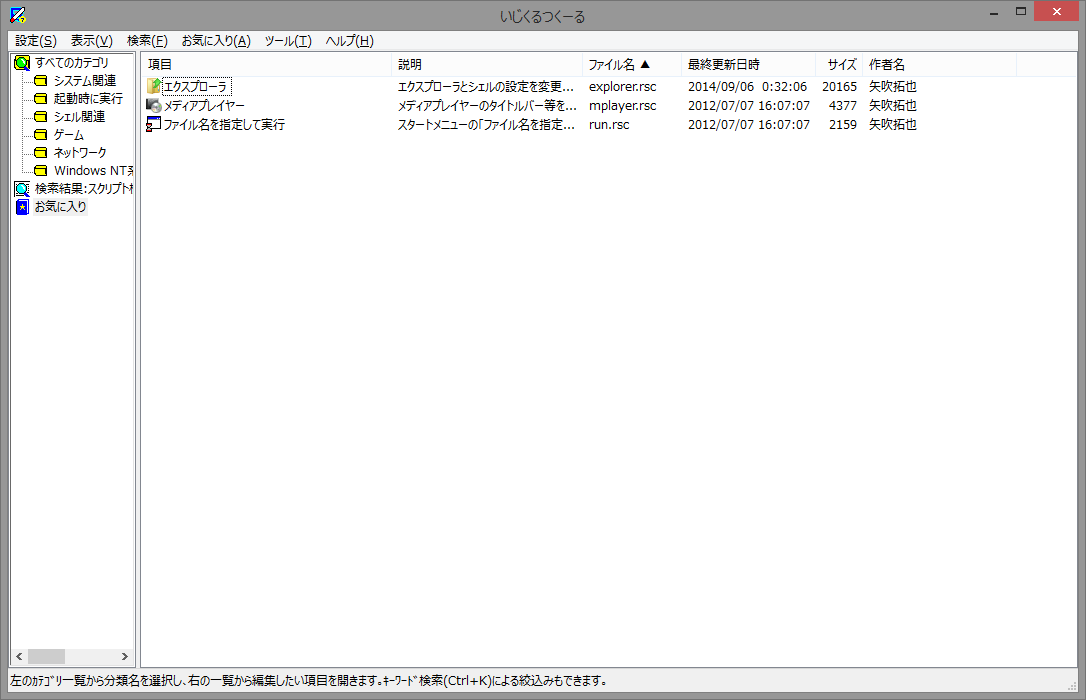Click the size value 2159
This screenshot has width=1086, height=700.
[x=843, y=125]
